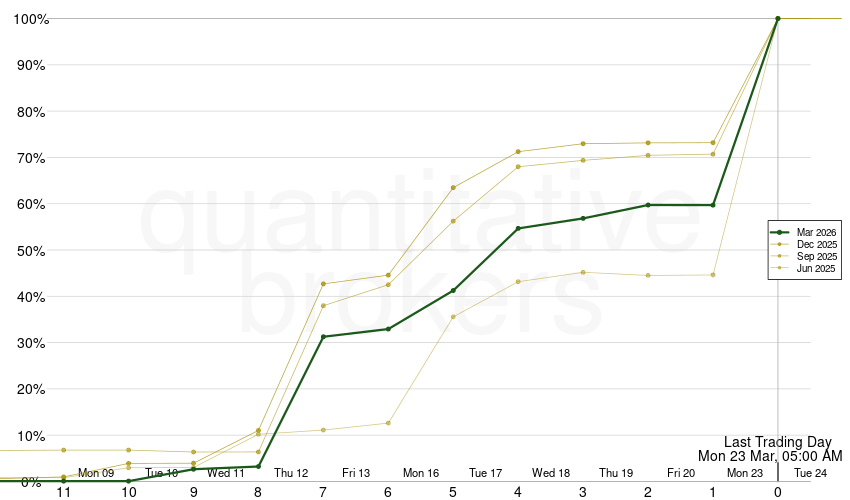Select the dark green point at day 4

click(x=518, y=228)
